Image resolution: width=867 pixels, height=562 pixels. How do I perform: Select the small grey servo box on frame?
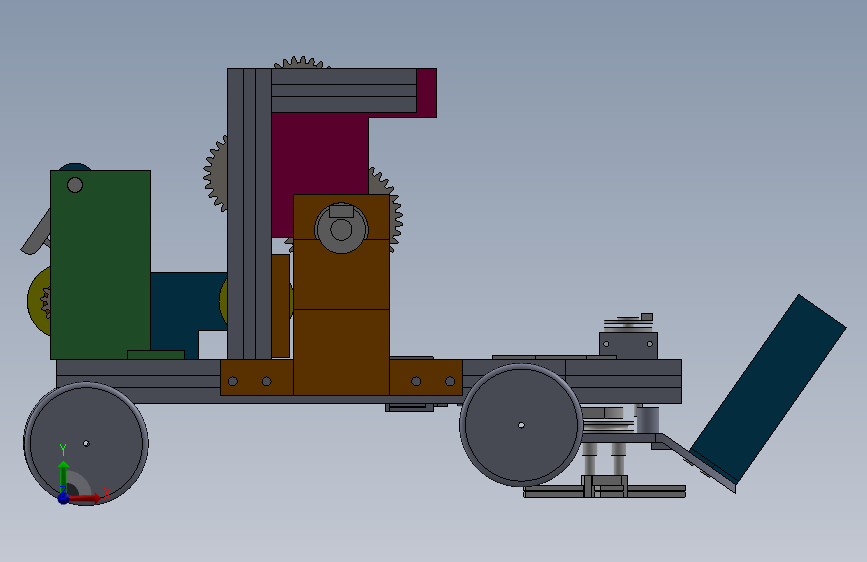tap(628, 345)
